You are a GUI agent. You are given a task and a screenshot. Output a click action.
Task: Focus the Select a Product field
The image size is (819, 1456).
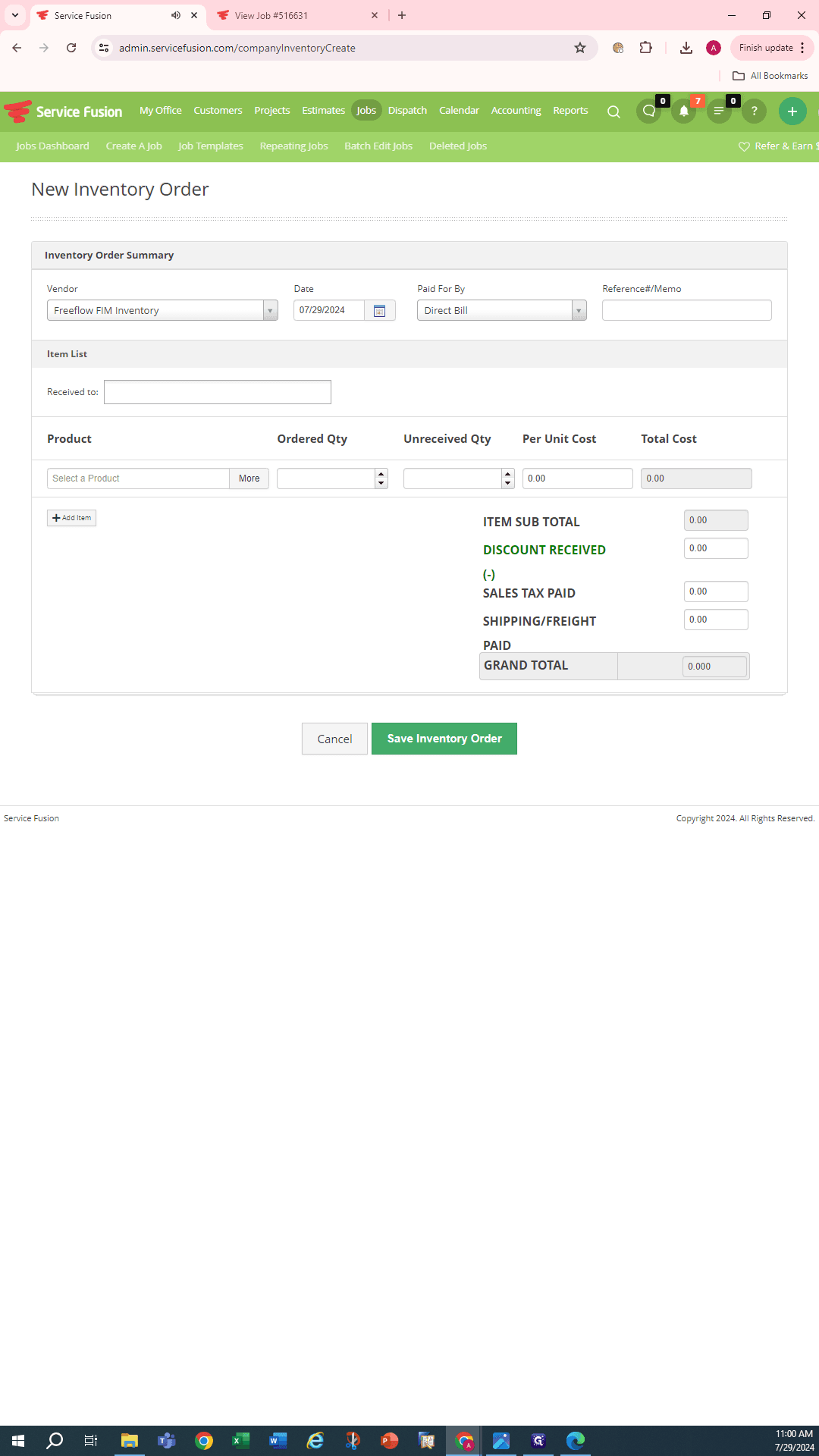coord(138,479)
